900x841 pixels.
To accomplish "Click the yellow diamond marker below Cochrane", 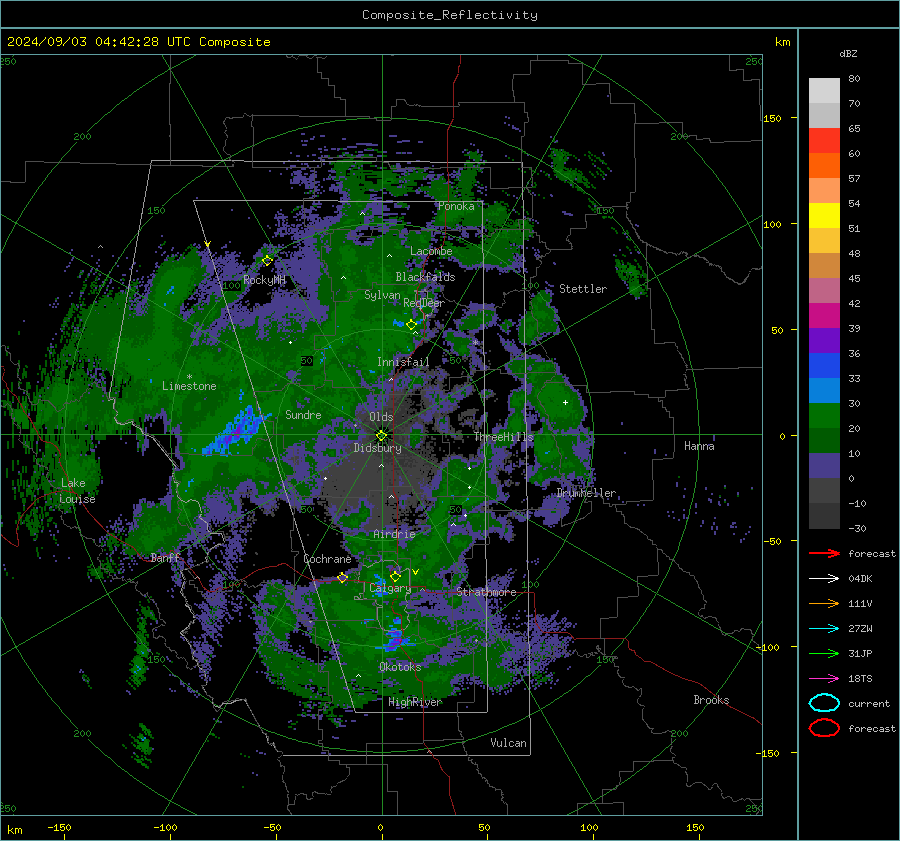I will [x=342, y=578].
